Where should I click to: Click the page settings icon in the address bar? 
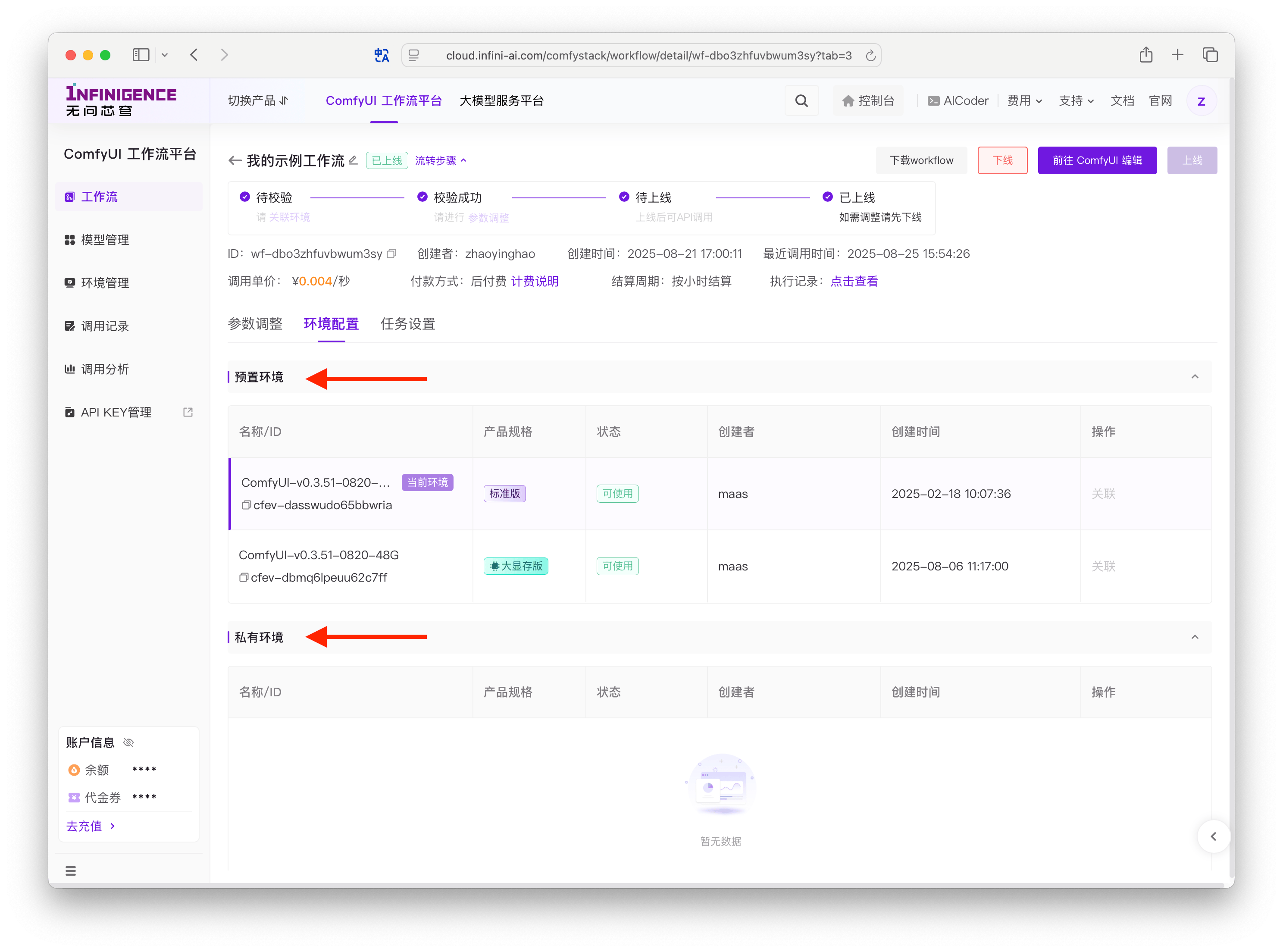point(413,55)
